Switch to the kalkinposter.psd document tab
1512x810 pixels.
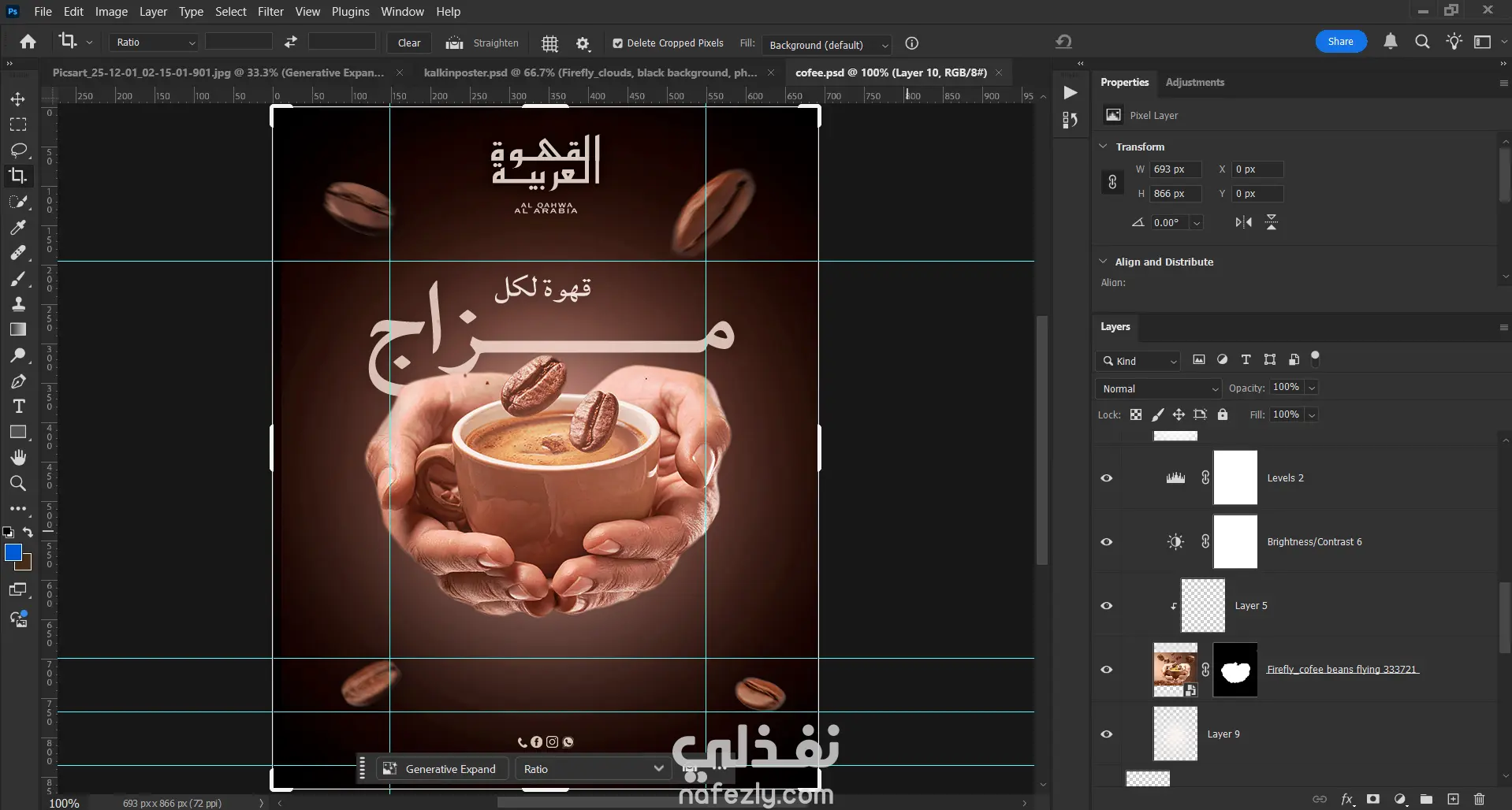click(x=590, y=72)
